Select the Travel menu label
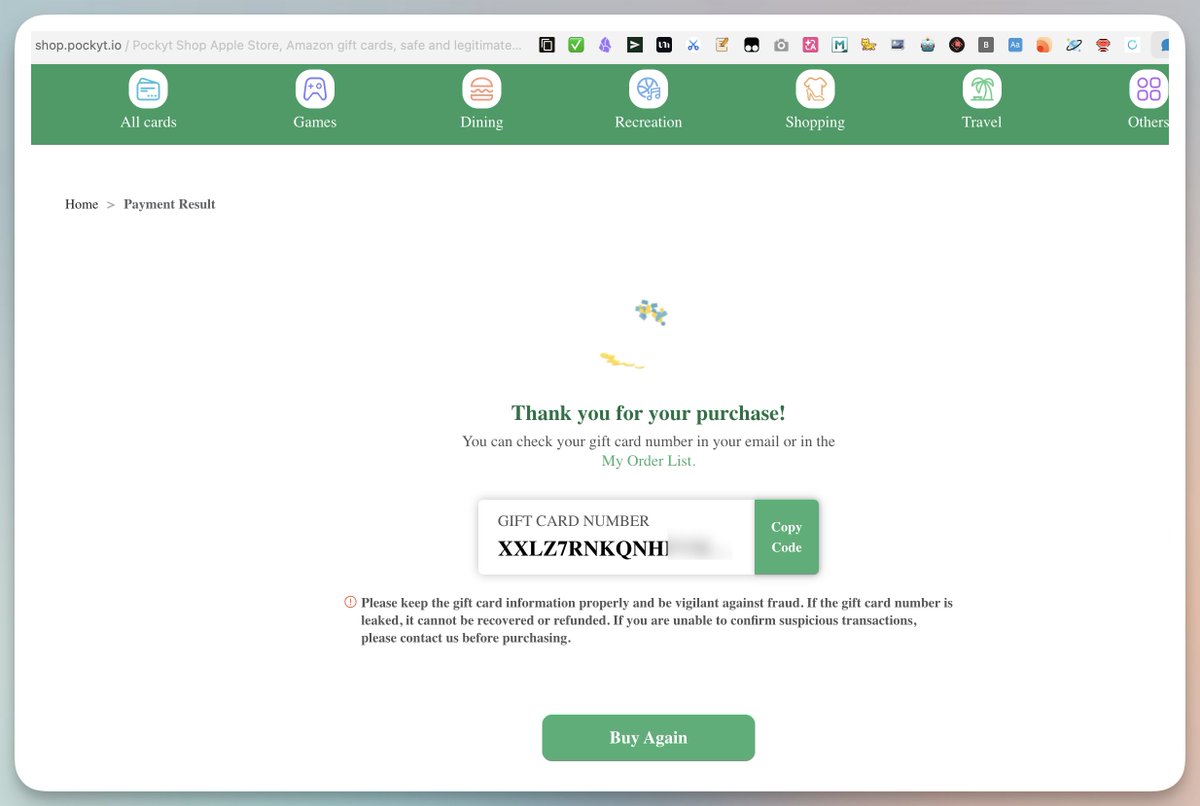 [x=982, y=122]
